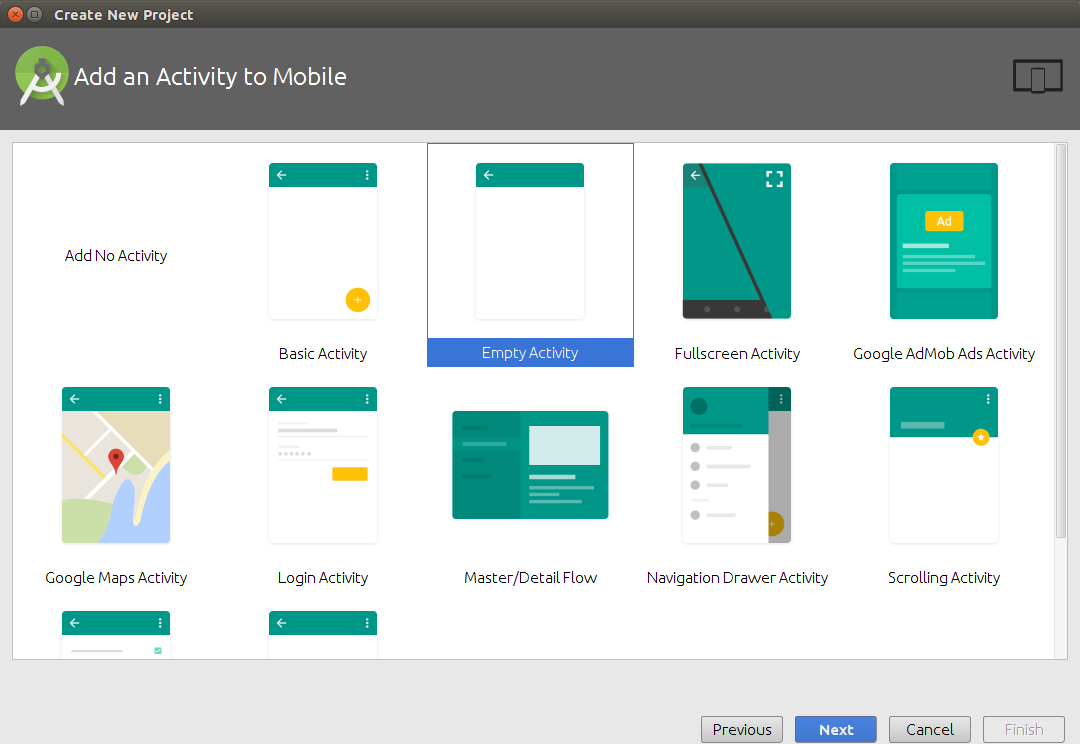
Task: Go back using the Previous button
Action: (741, 729)
